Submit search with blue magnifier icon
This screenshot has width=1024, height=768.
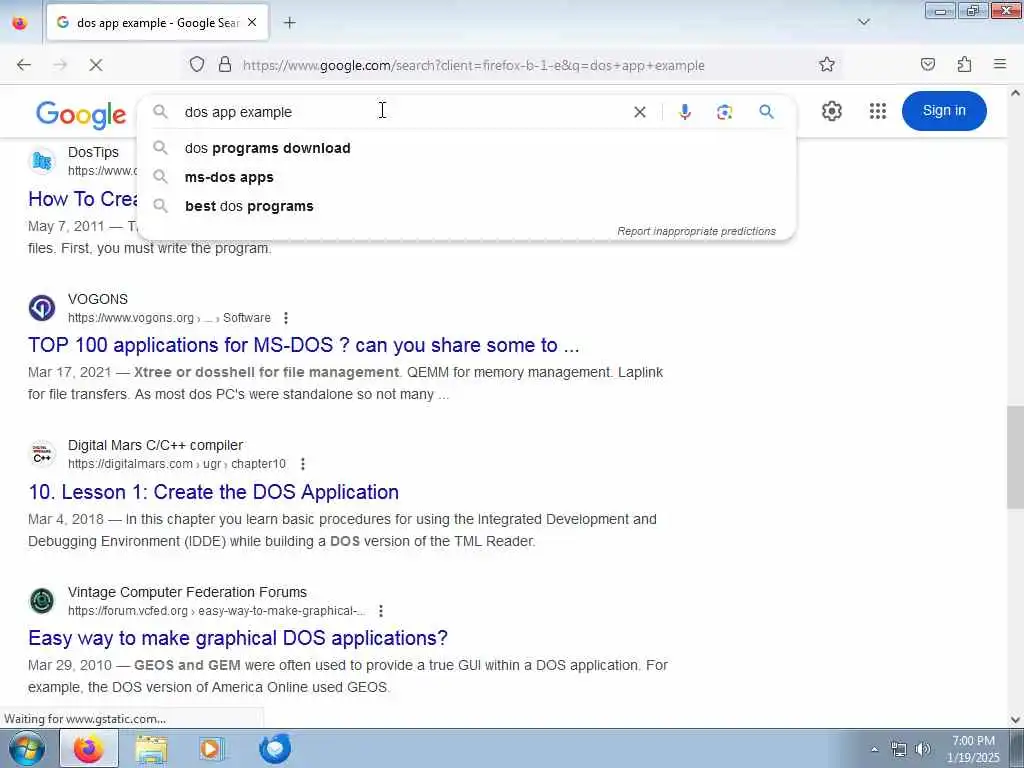point(767,112)
